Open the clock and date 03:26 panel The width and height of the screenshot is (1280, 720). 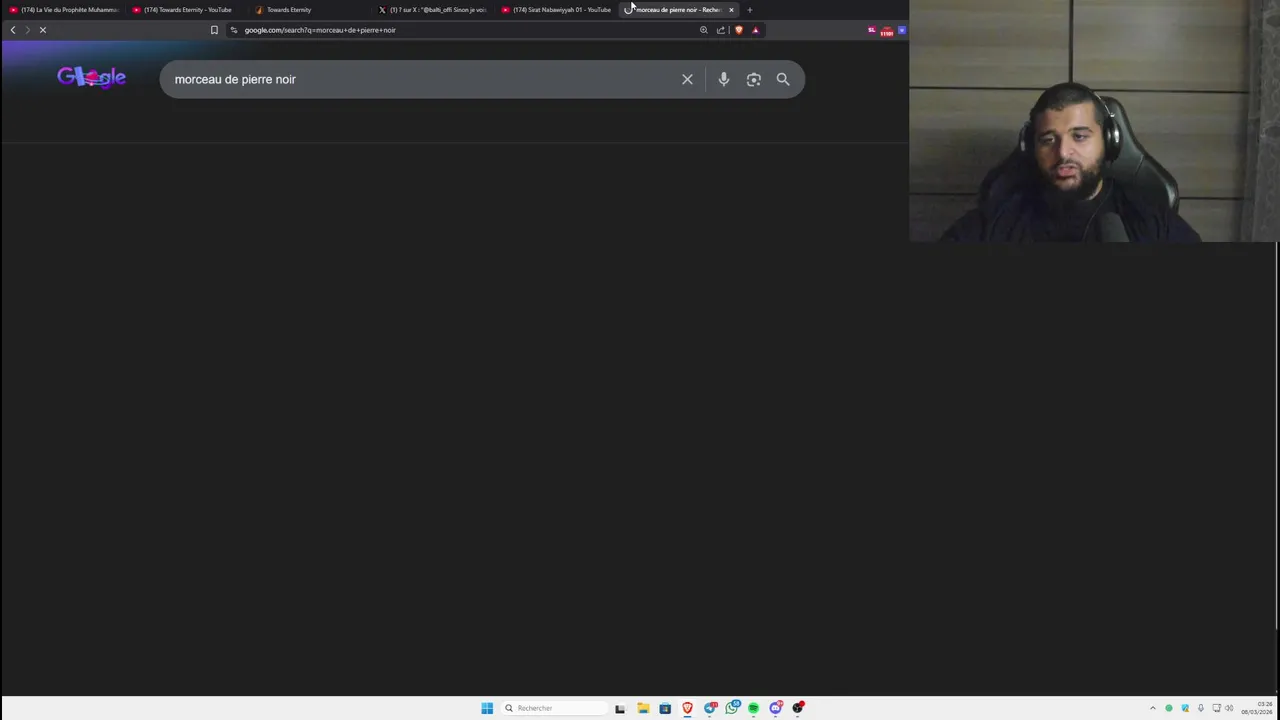[x=1258, y=708]
